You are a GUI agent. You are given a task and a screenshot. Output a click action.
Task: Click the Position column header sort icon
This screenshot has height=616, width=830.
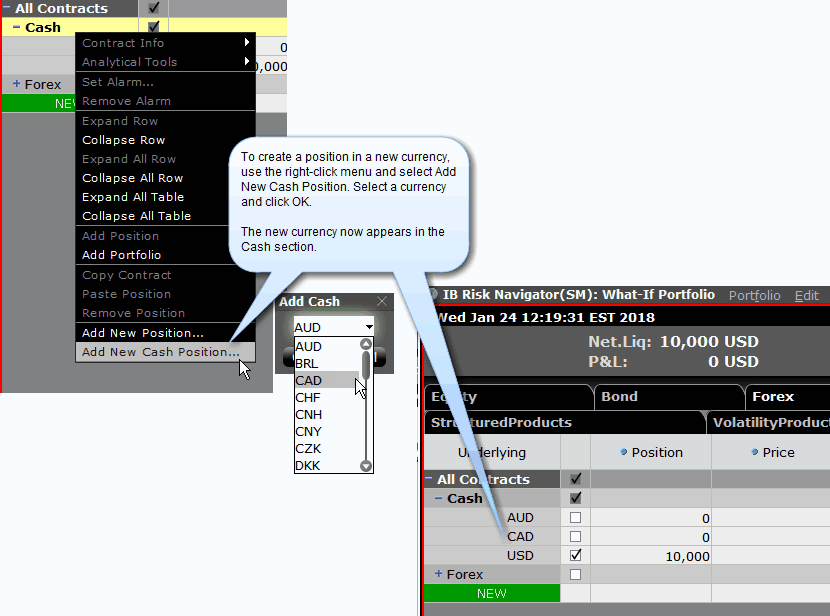(x=623, y=452)
